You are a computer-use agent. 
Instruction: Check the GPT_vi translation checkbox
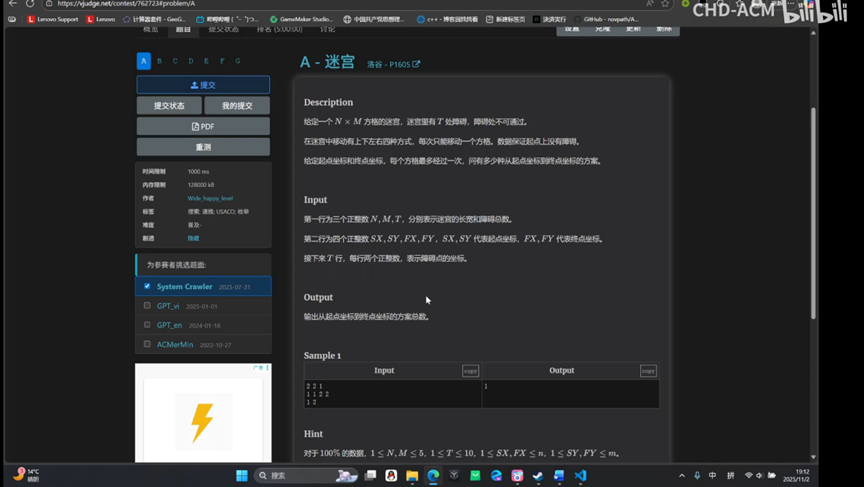tap(147, 306)
